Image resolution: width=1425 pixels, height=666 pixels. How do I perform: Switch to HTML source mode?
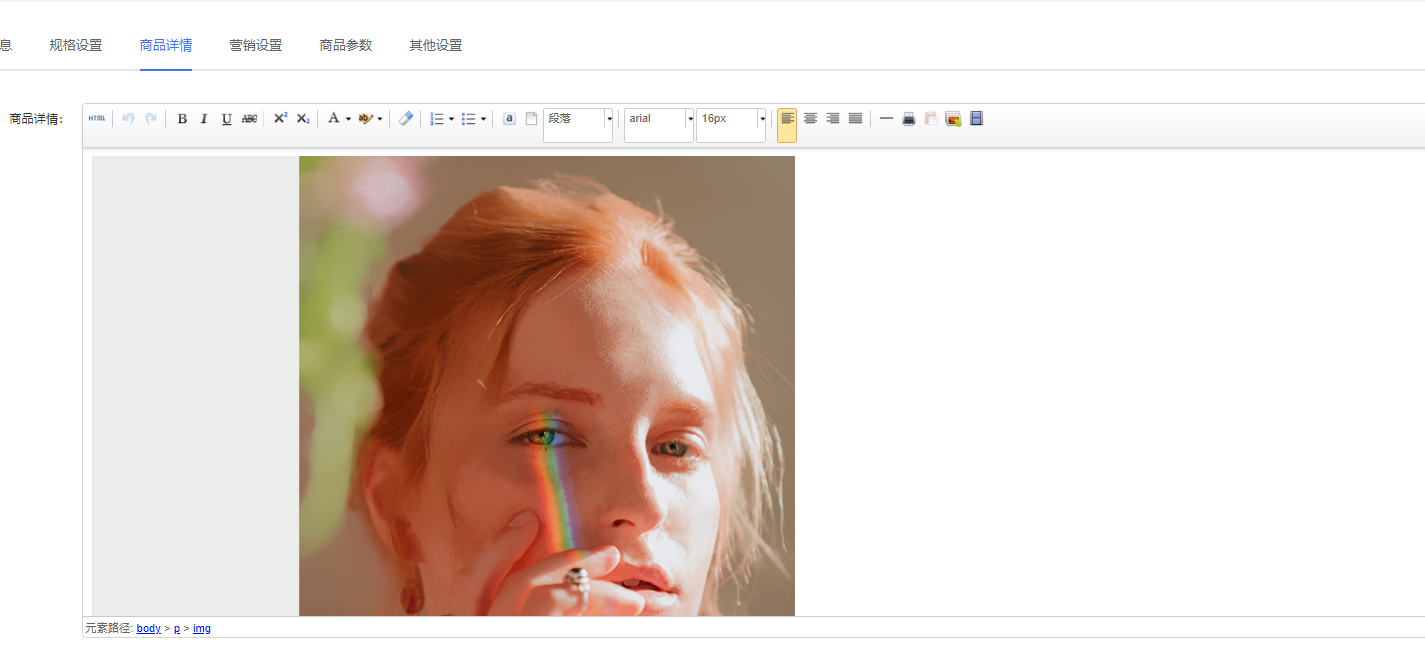(96, 118)
